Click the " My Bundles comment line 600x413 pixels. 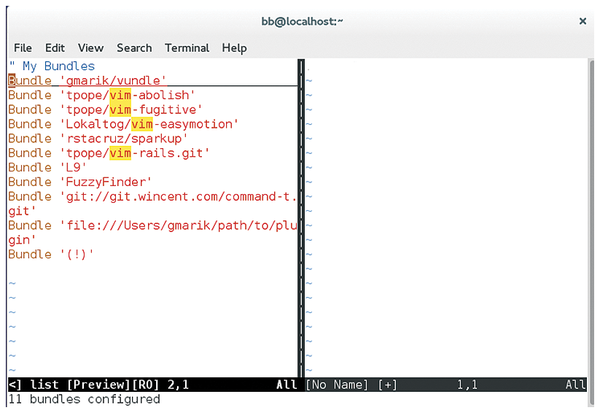(52, 66)
